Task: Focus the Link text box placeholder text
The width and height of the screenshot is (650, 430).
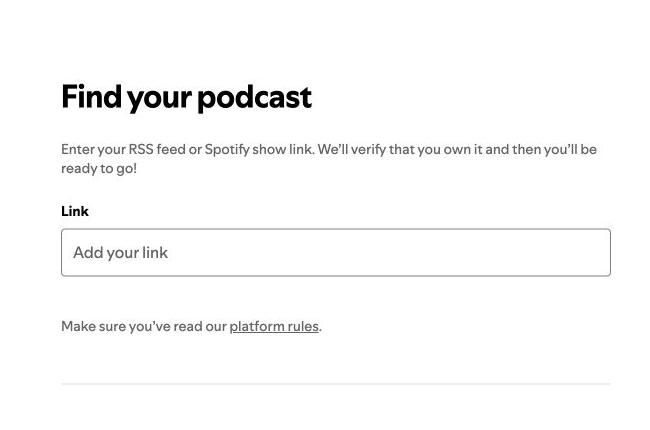Action: pos(121,253)
